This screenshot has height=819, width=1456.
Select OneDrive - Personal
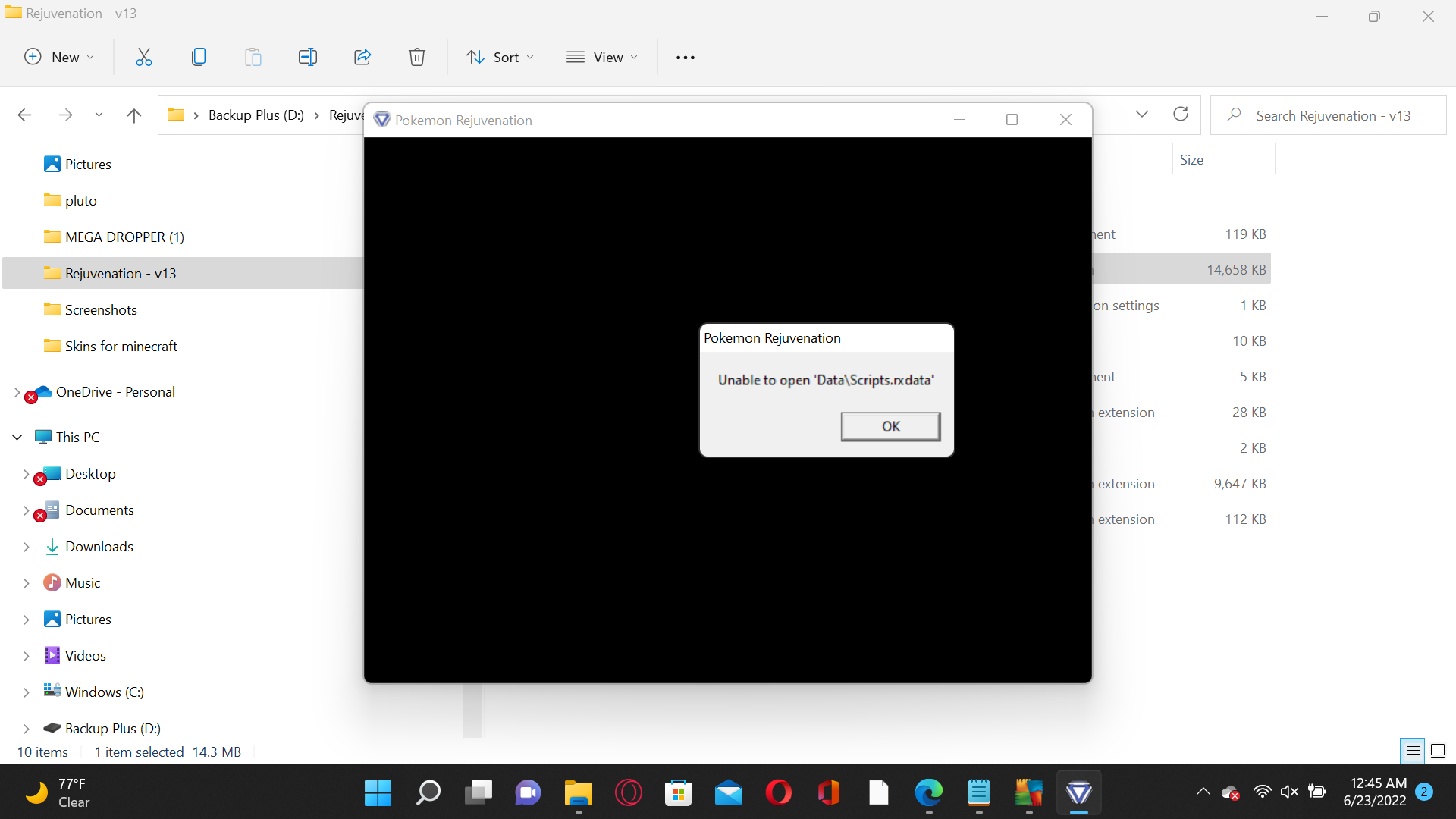[x=115, y=391]
